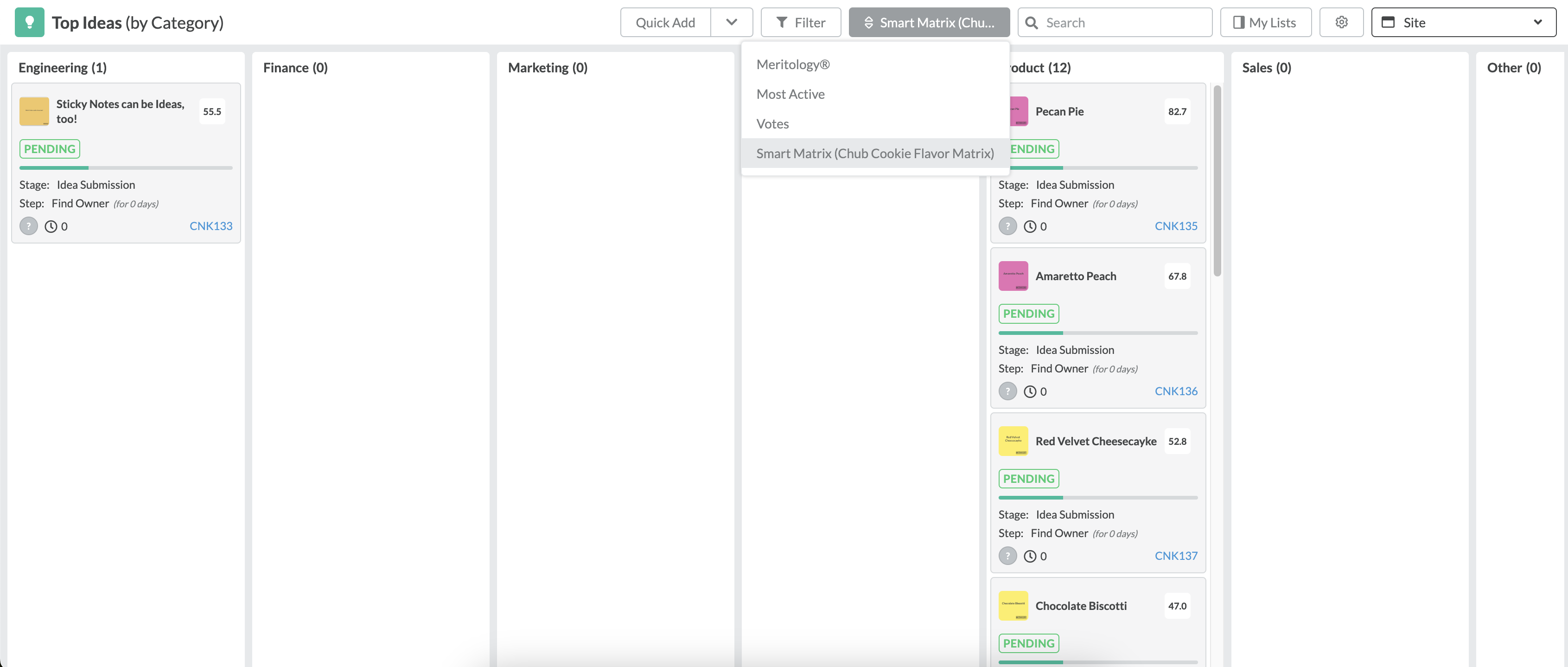
Task: Click the clock icon on Amaretto Peach card
Action: [1030, 391]
